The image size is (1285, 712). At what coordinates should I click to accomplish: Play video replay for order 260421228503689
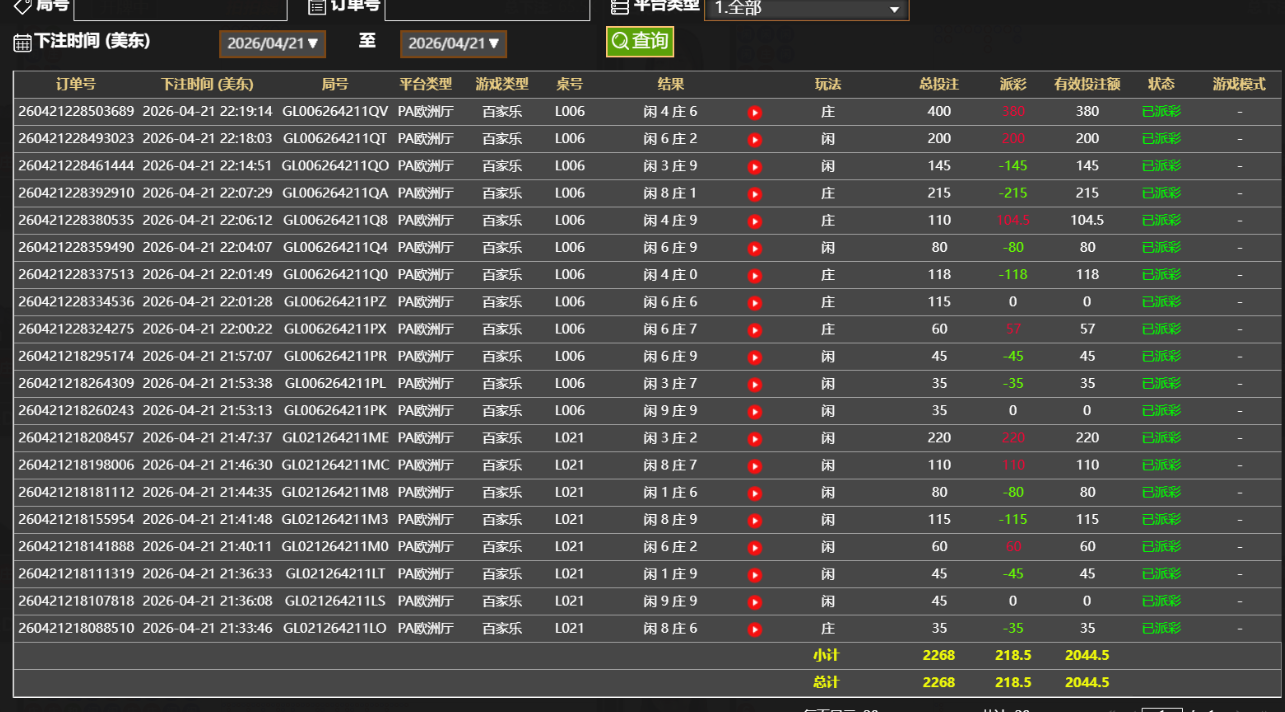point(755,113)
